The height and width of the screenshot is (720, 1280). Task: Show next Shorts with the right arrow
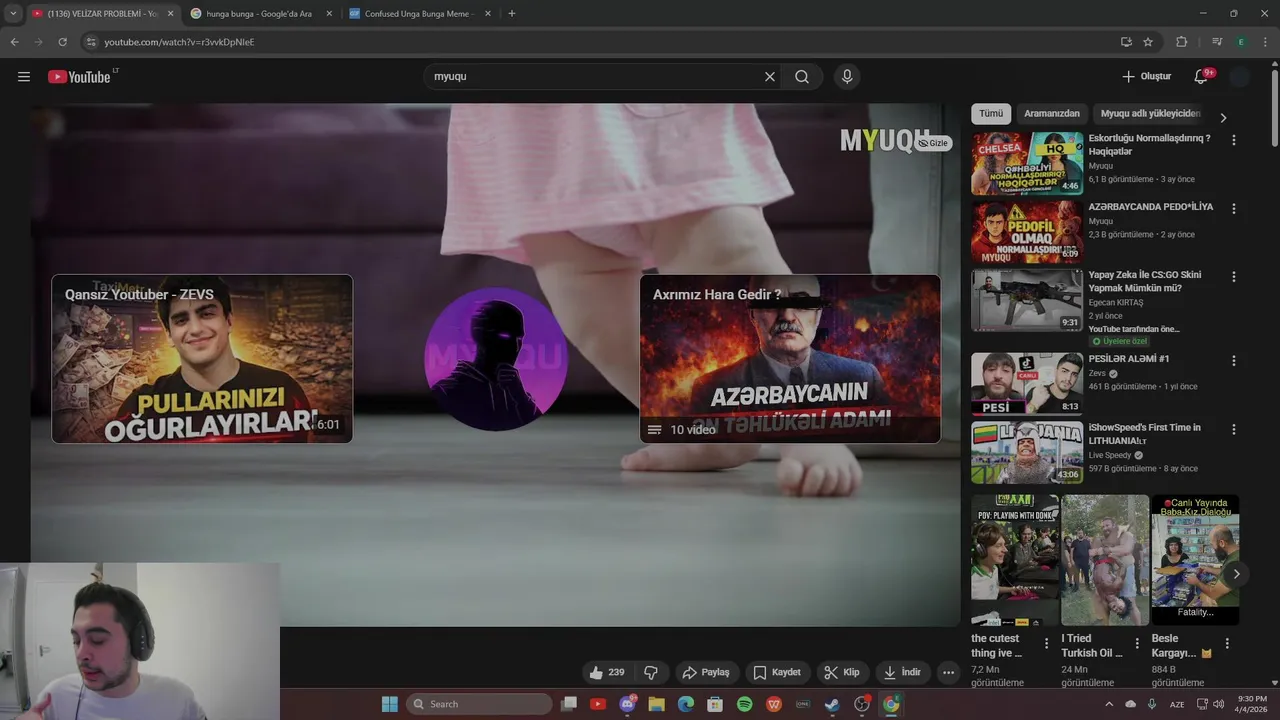(x=1236, y=574)
